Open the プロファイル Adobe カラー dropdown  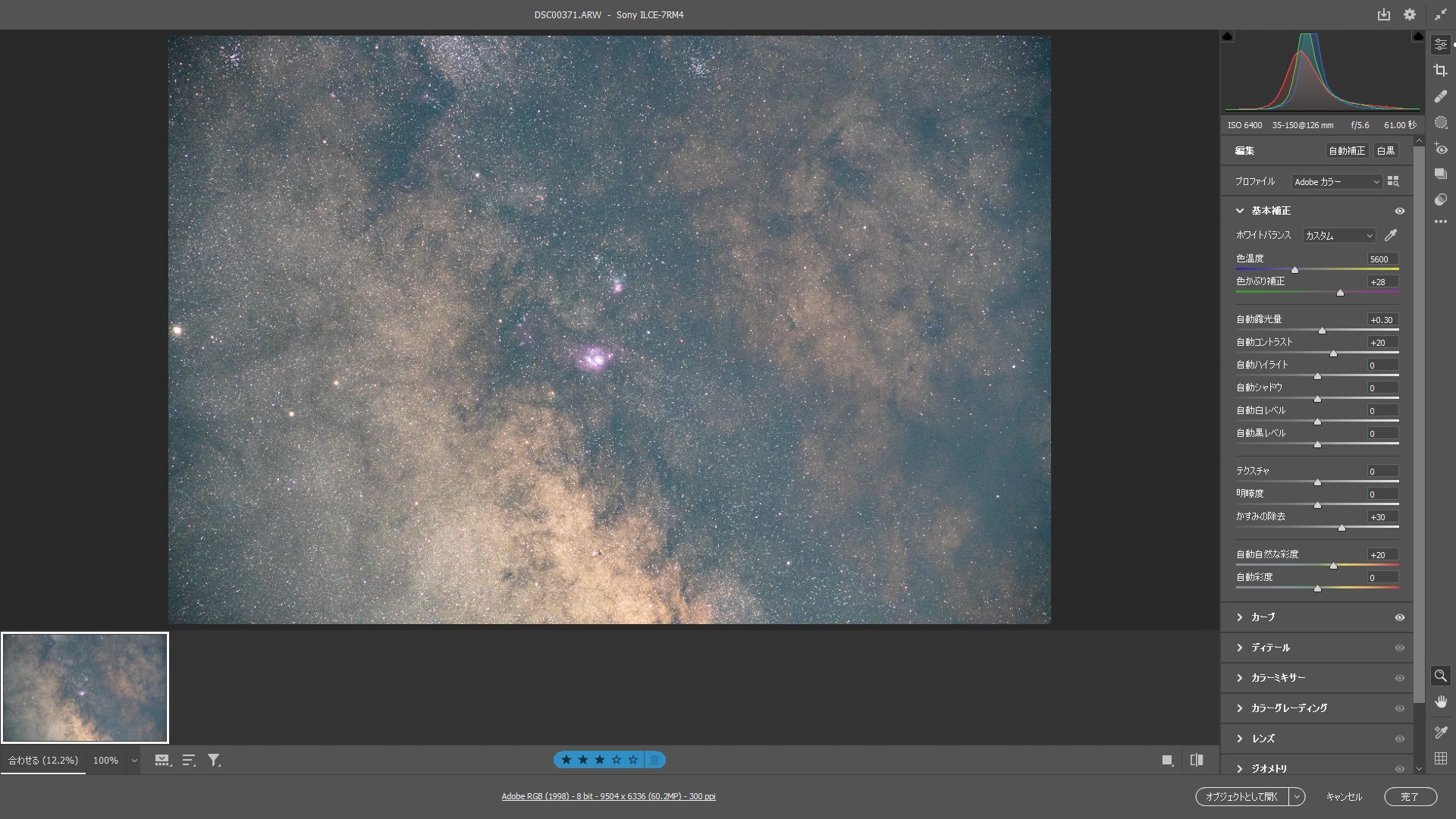click(x=1336, y=182)
